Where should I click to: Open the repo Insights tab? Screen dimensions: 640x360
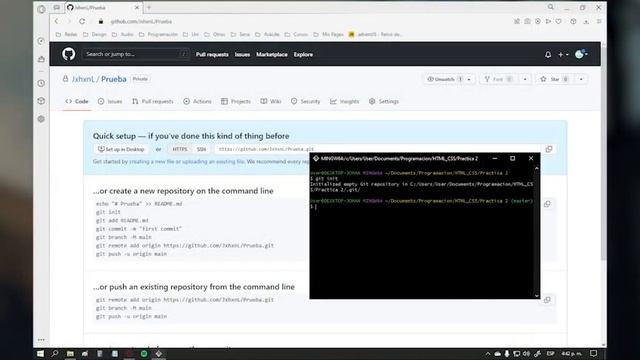(344, 101)
